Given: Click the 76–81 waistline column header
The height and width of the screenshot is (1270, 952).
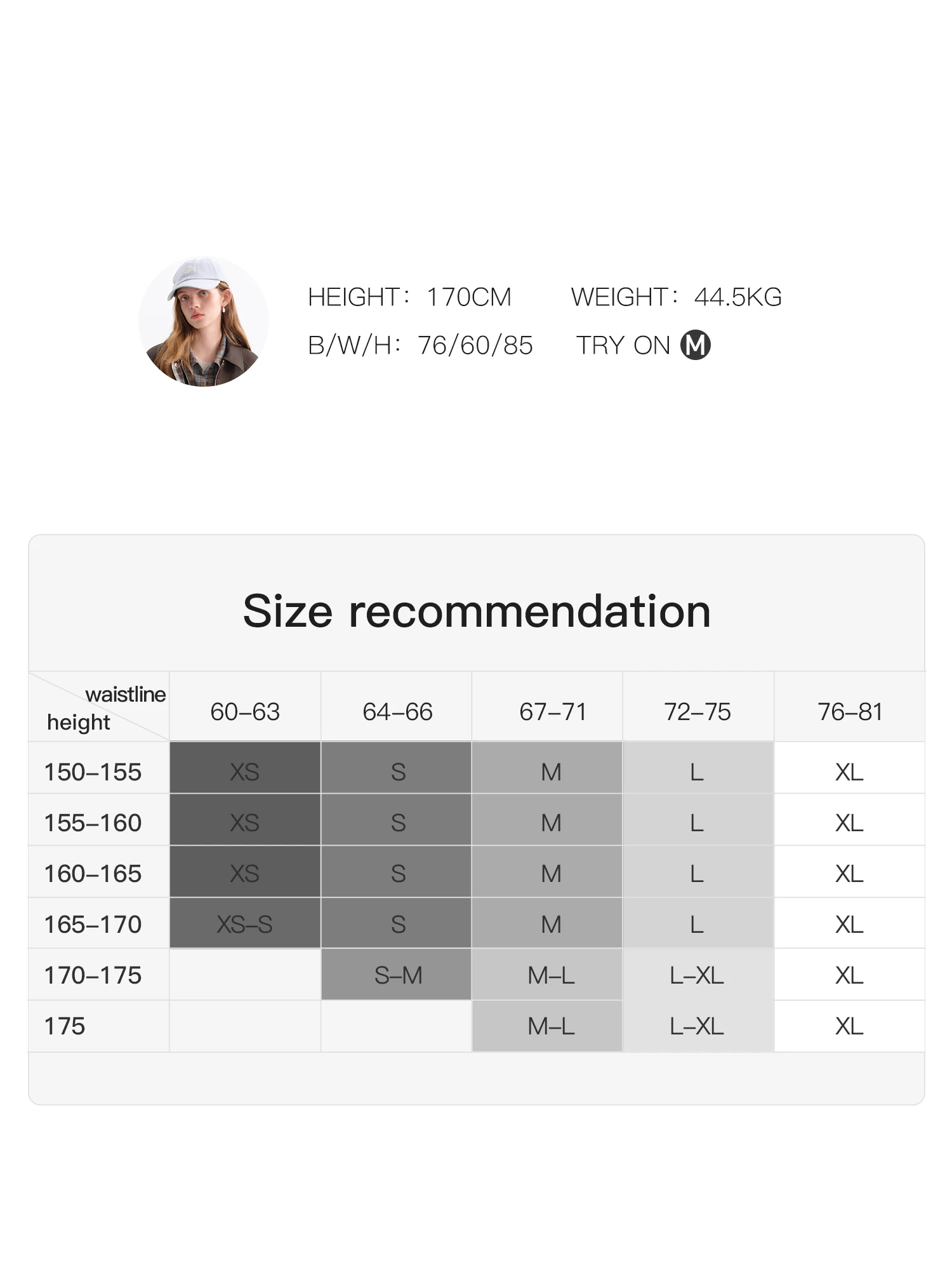Looking at the screenshot, I should (850, 712).
